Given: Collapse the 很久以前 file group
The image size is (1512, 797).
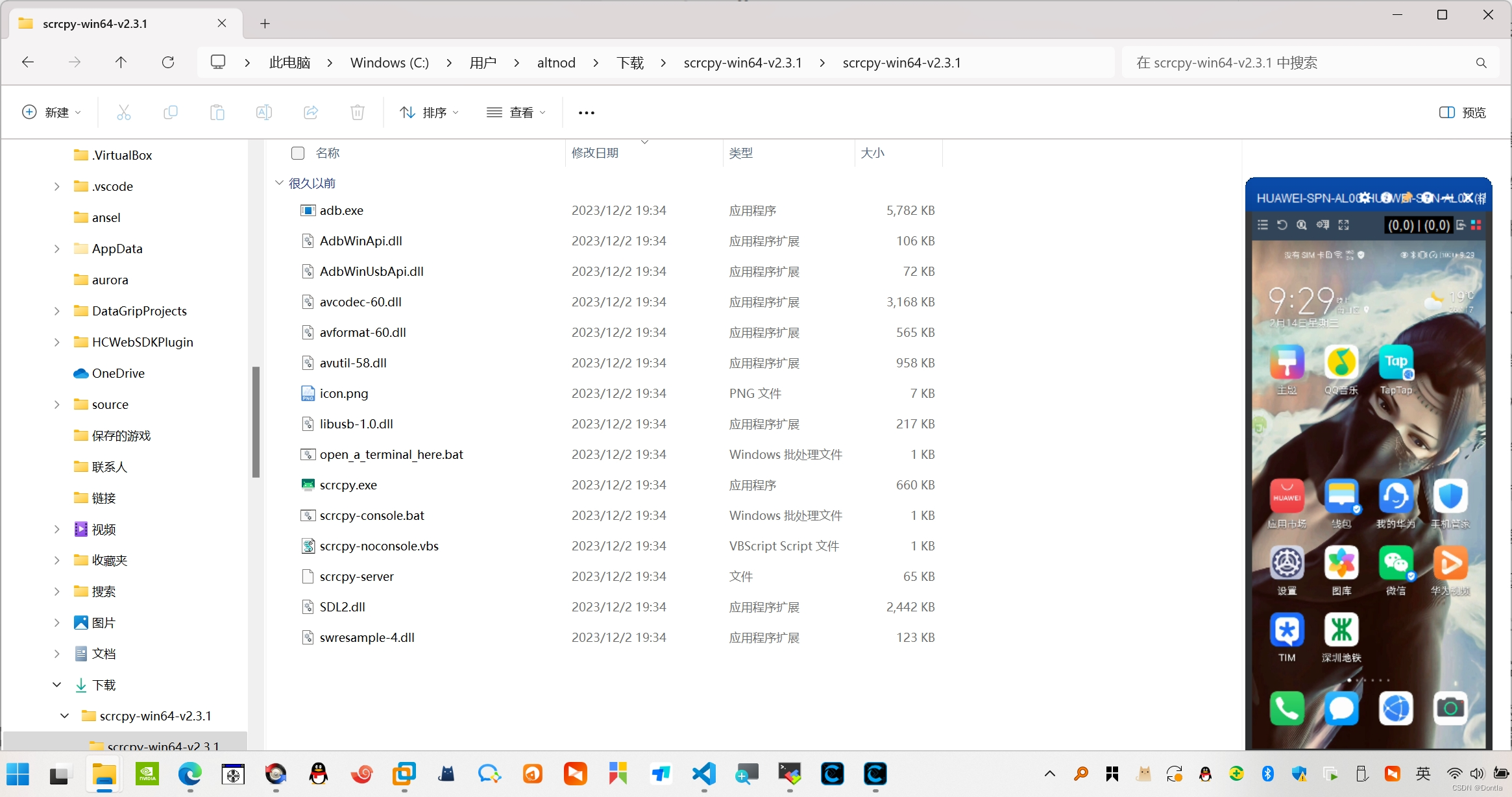Looking at the screenshot, I should (280, 183).
